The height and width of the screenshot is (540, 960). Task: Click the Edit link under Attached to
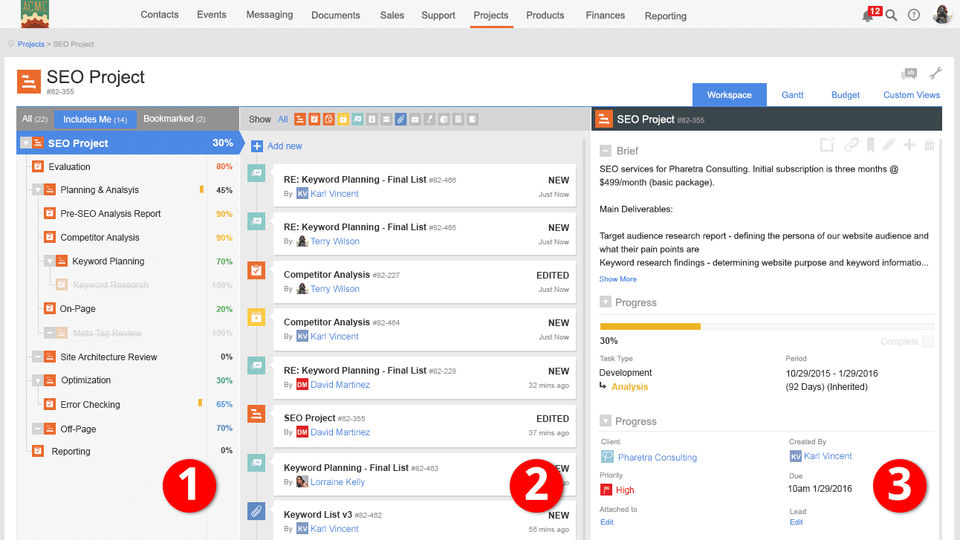[x=607, y=522]
